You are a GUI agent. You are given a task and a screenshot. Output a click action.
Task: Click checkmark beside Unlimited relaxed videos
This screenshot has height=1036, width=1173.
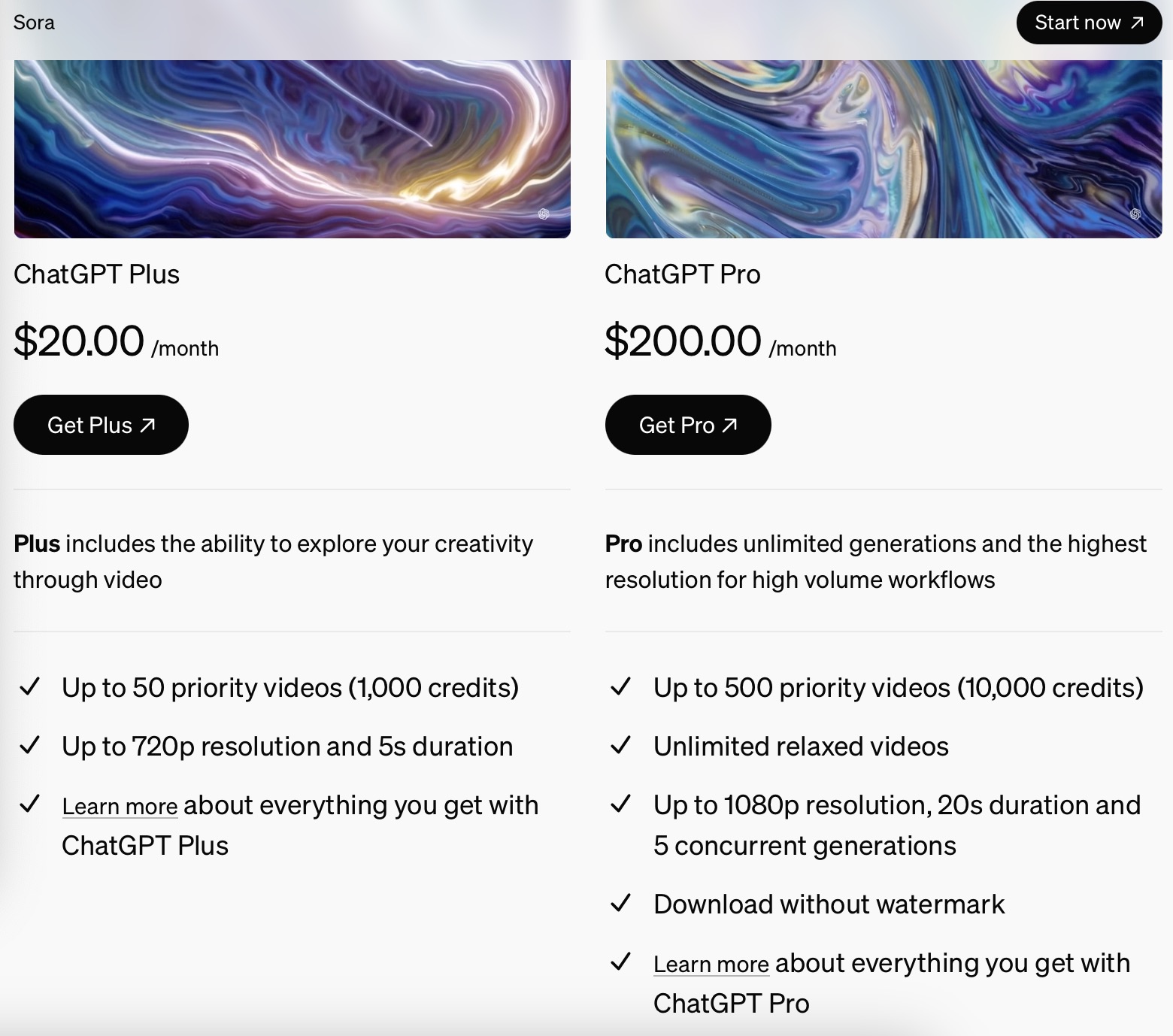[620, 746]
